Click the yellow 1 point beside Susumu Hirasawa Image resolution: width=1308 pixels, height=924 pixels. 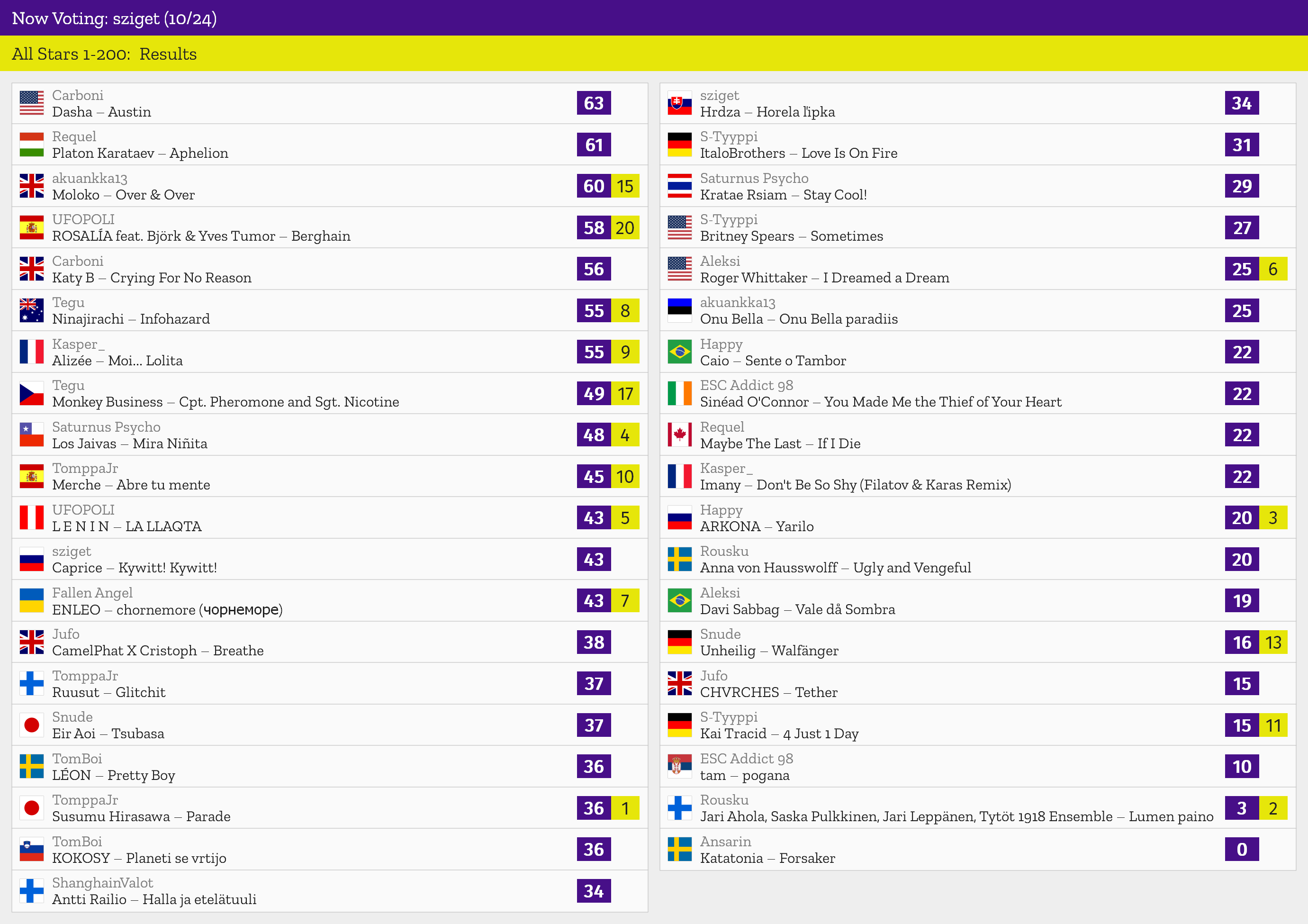pyautogui.click(x=625, y=808)
